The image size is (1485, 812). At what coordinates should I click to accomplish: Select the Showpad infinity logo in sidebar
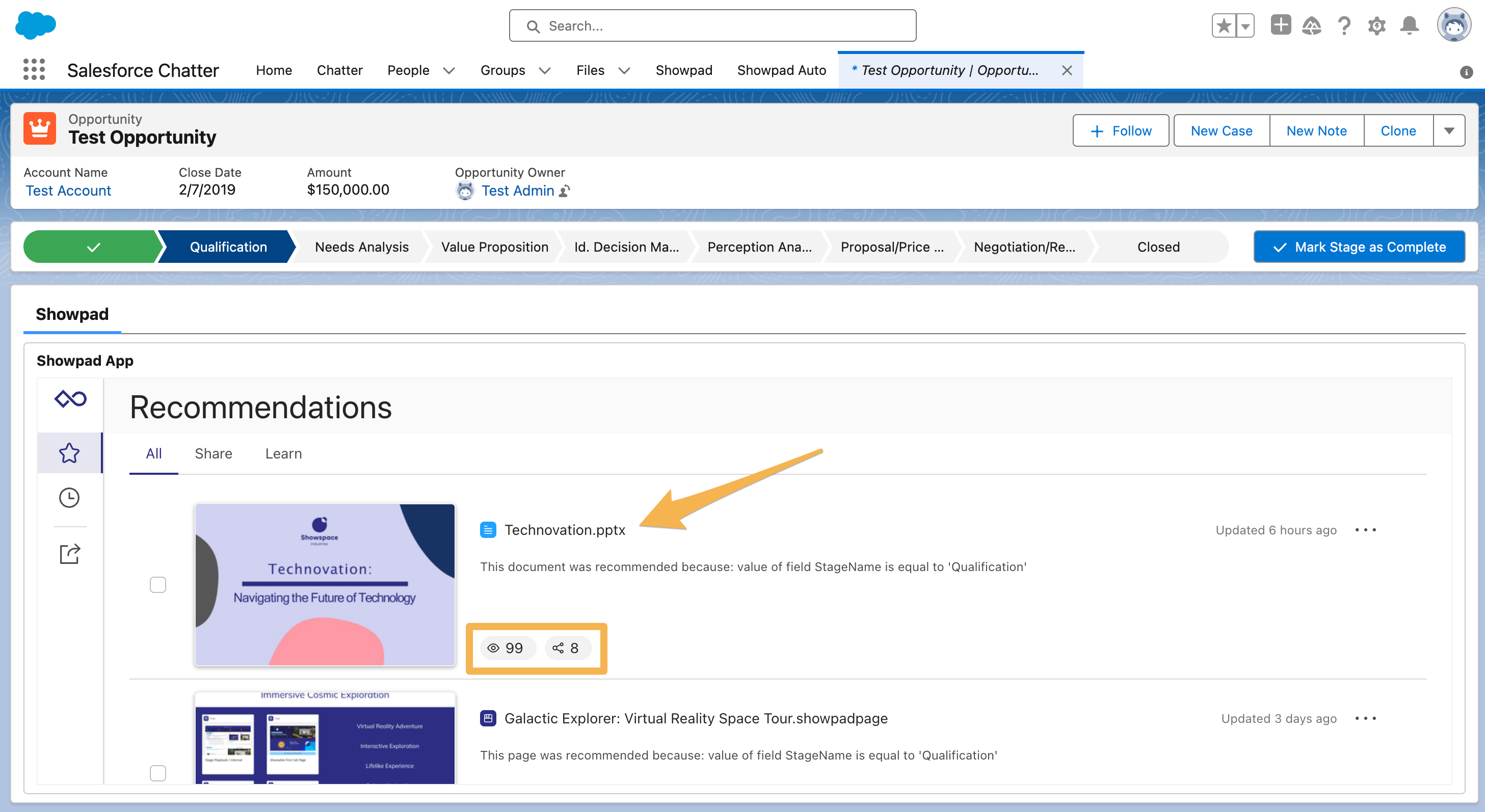tap(69, 398)
